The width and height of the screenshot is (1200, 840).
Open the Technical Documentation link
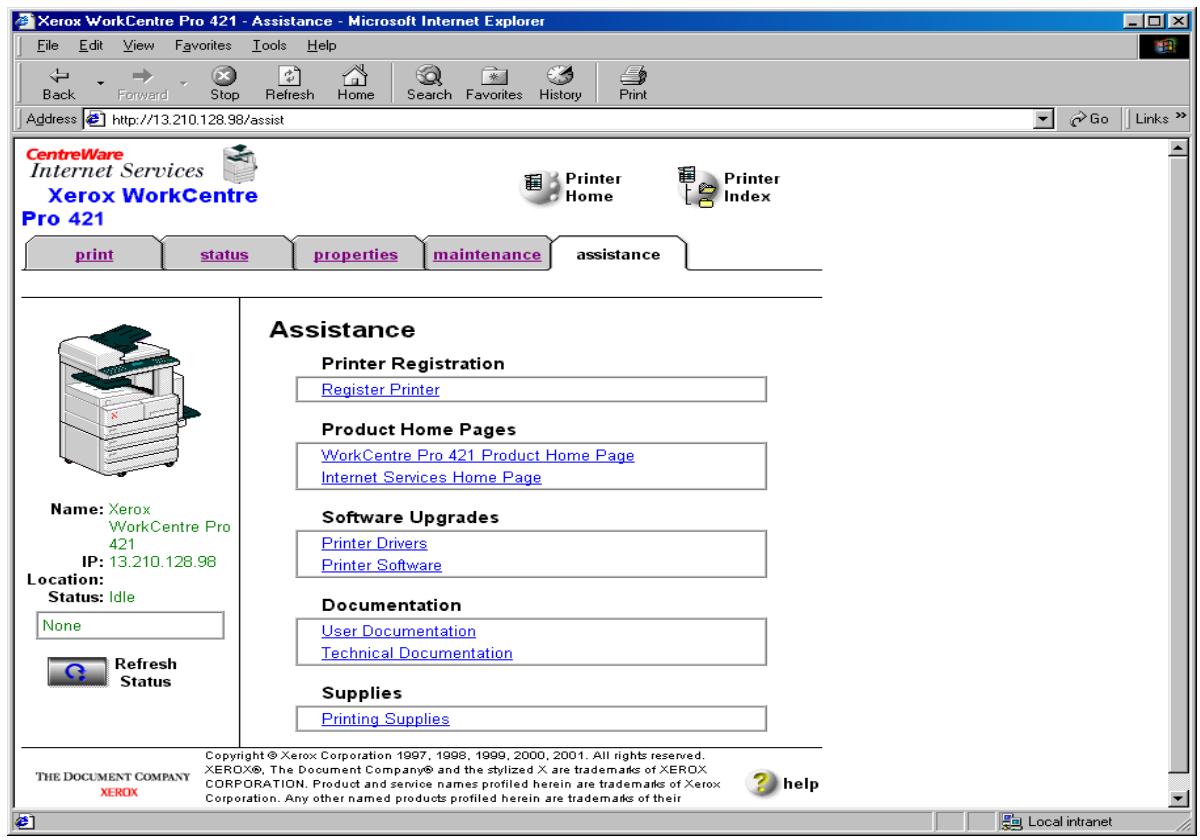417,654
